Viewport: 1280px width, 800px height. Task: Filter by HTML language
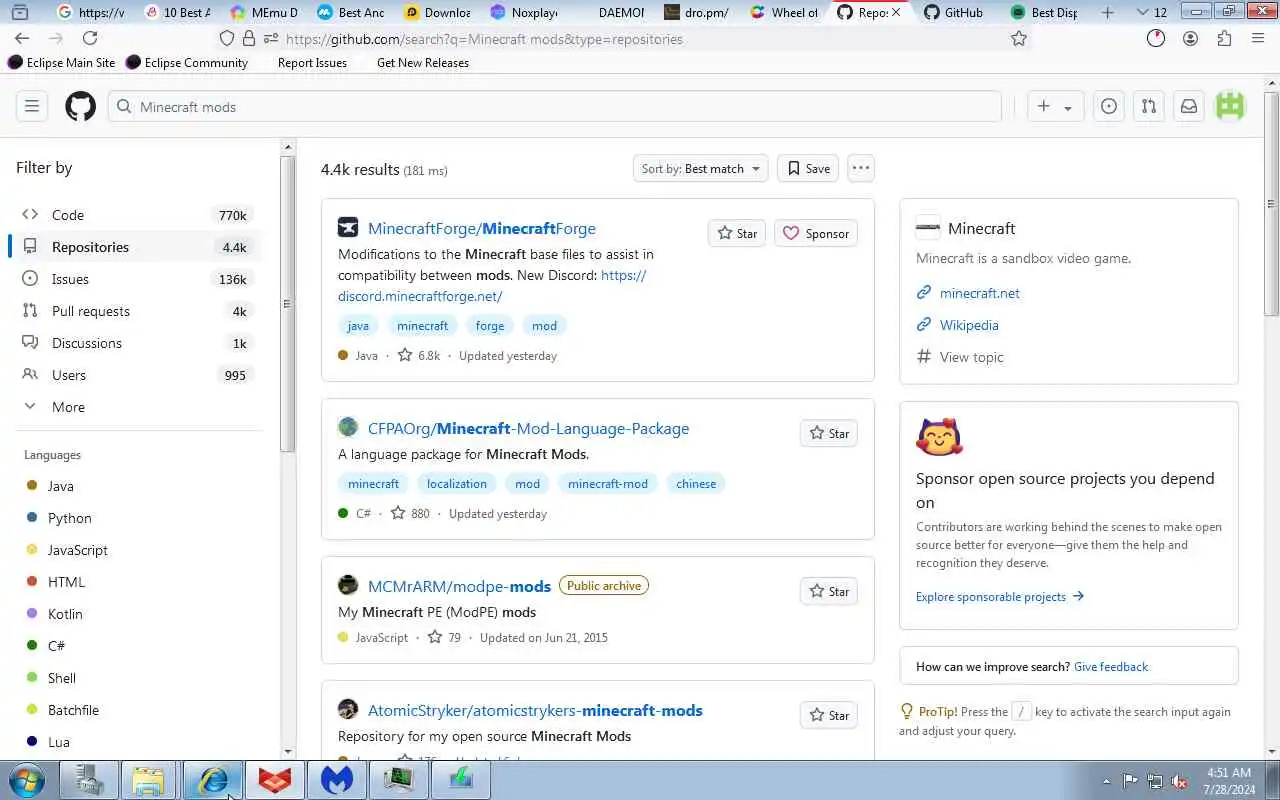(66, 582)
